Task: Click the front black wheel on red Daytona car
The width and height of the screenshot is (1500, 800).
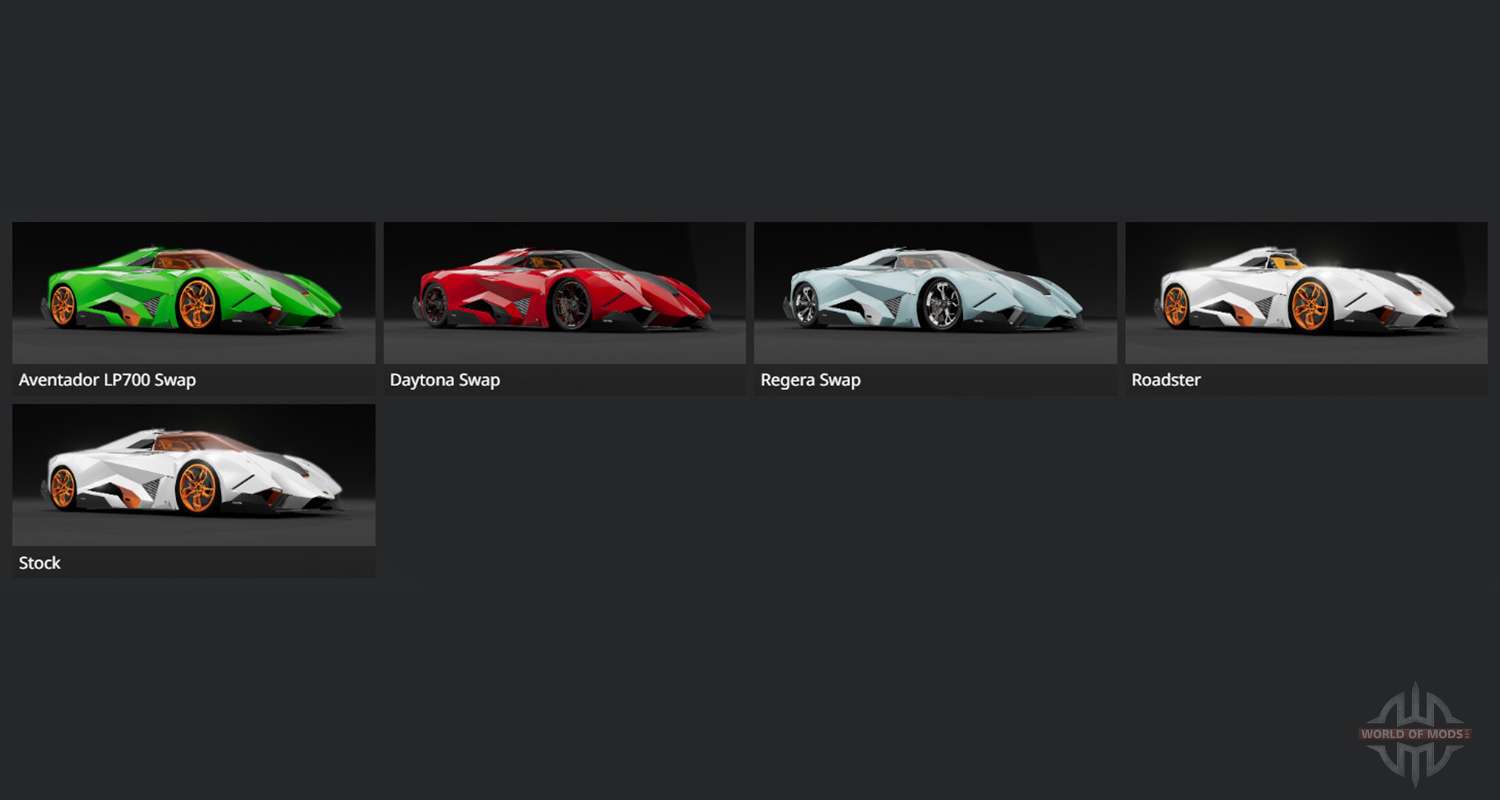Action: point(571,304)
